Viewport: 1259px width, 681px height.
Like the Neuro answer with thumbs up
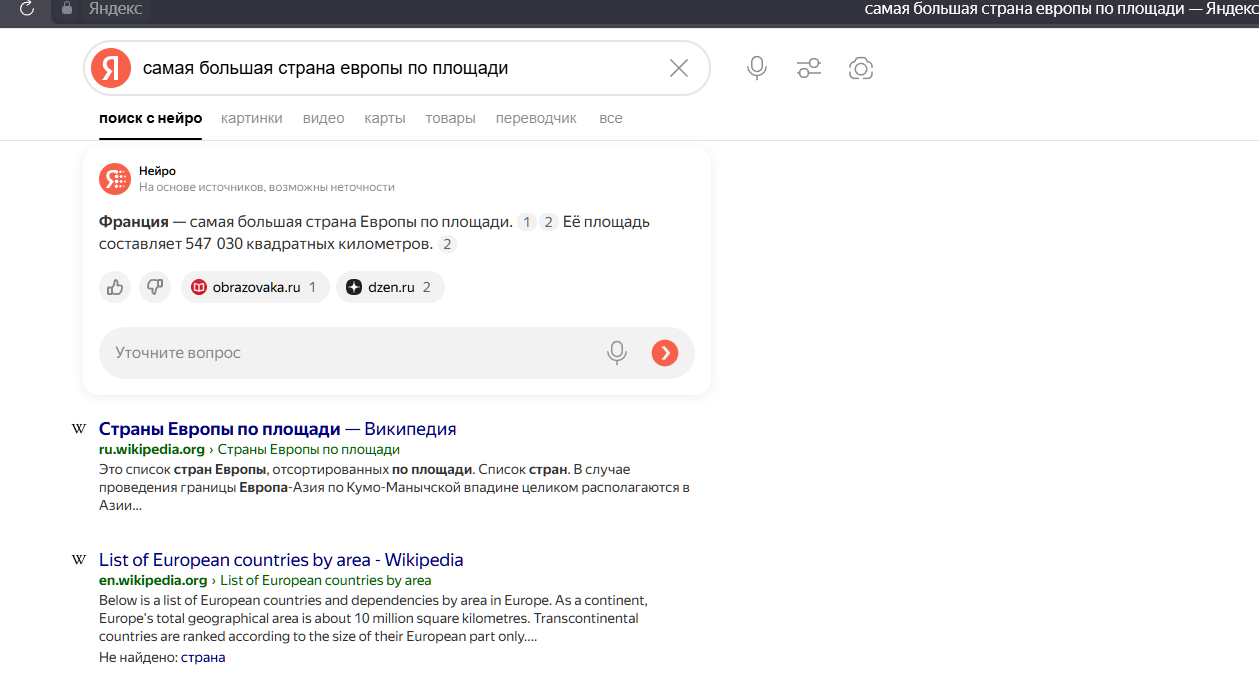115,287
